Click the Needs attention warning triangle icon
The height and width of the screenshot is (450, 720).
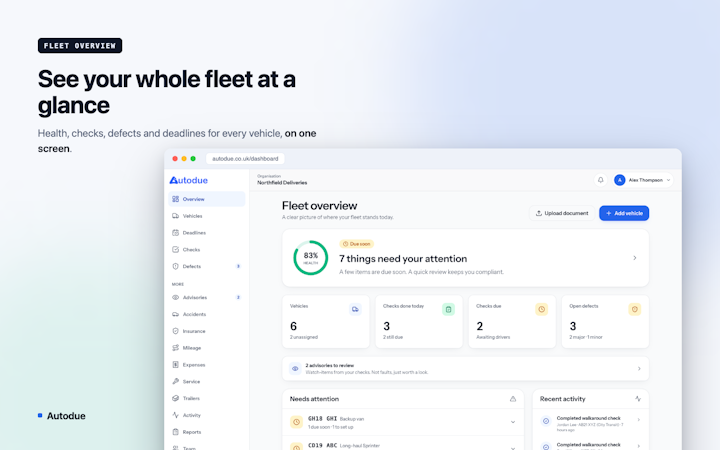pos(513,399)
